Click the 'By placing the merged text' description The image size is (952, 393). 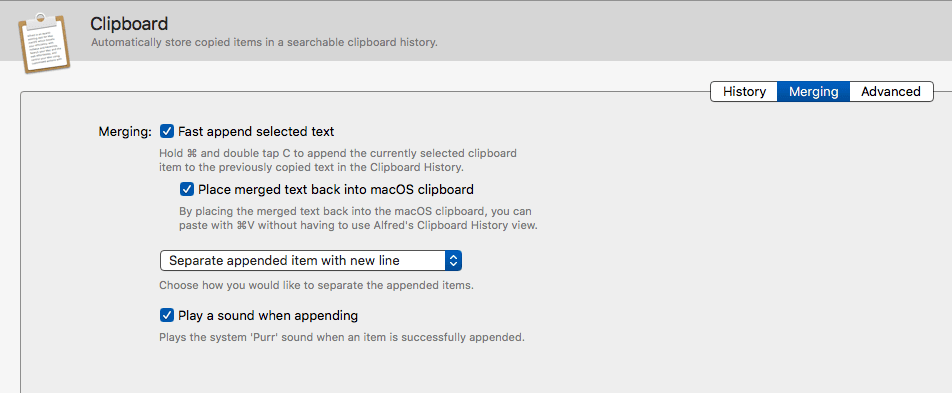tap(359, 219)
